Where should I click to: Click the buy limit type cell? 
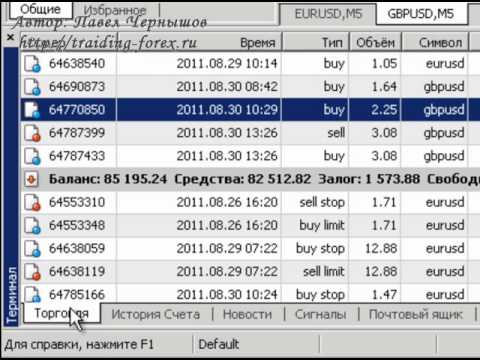click(322, 225)
